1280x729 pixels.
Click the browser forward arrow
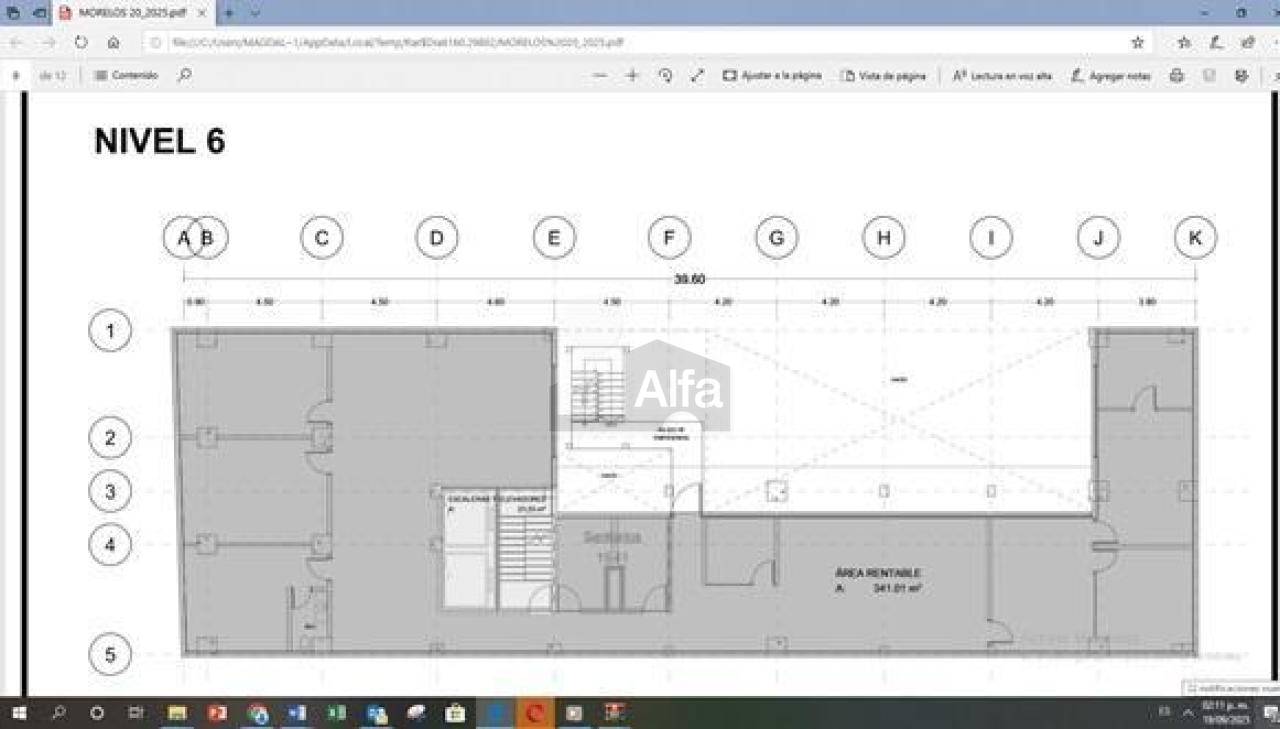click(49, 43)
